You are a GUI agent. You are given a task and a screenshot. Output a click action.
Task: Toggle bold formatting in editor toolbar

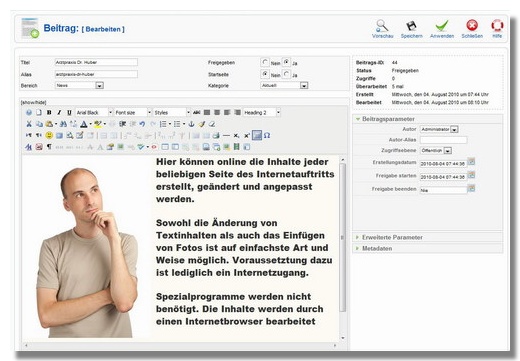tap(49, 112)
